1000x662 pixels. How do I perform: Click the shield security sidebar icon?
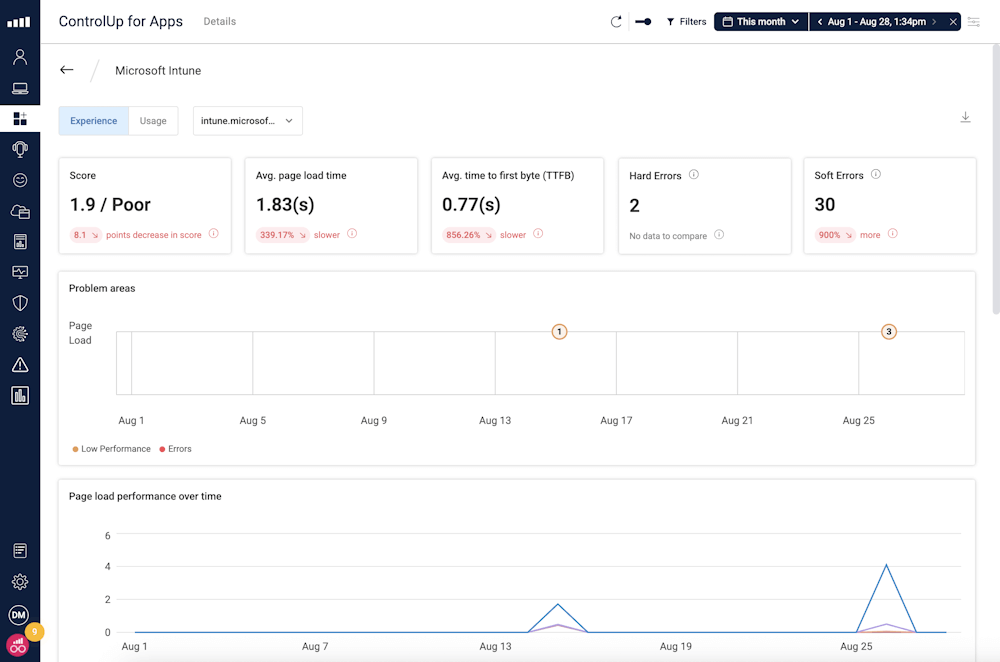[20, 303]
